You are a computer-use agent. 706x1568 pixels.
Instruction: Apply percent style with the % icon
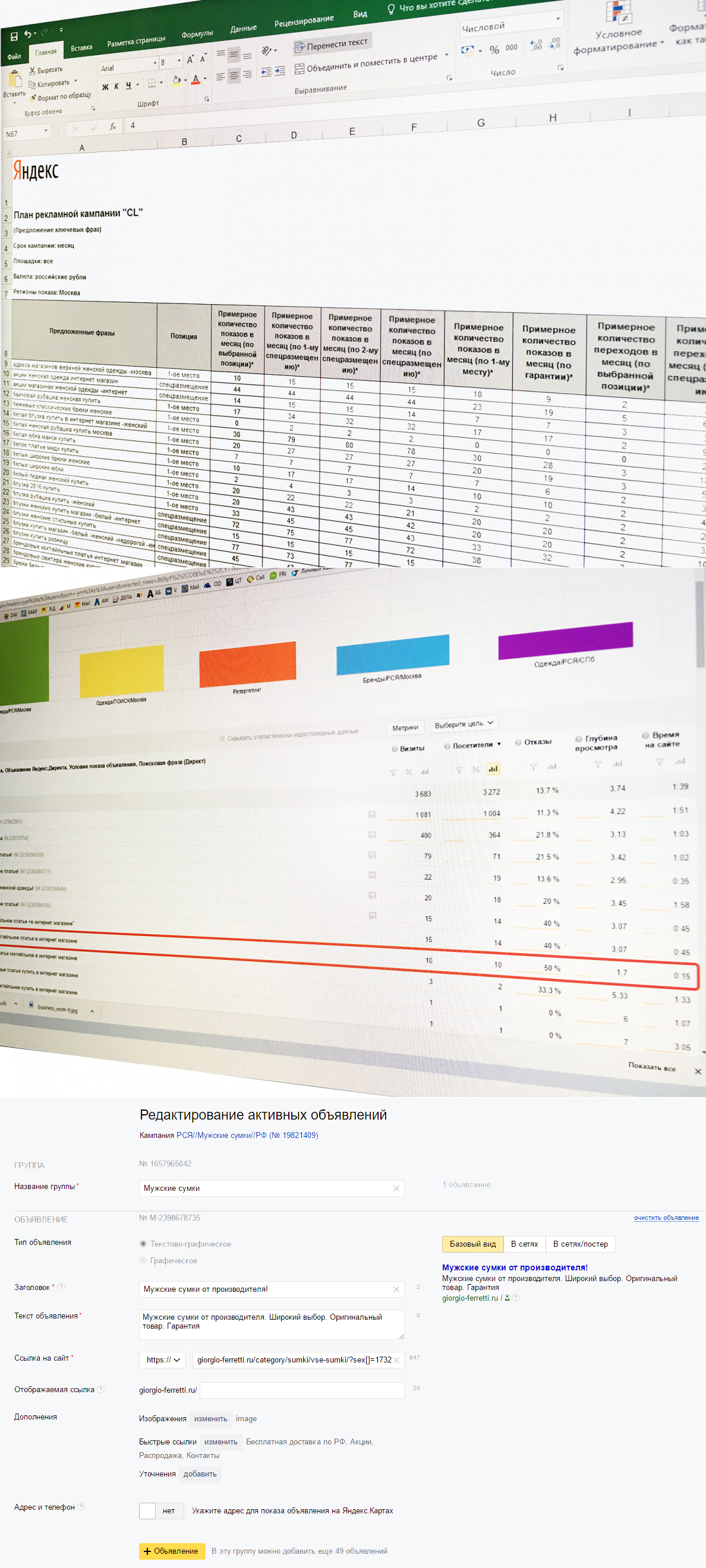494,49
